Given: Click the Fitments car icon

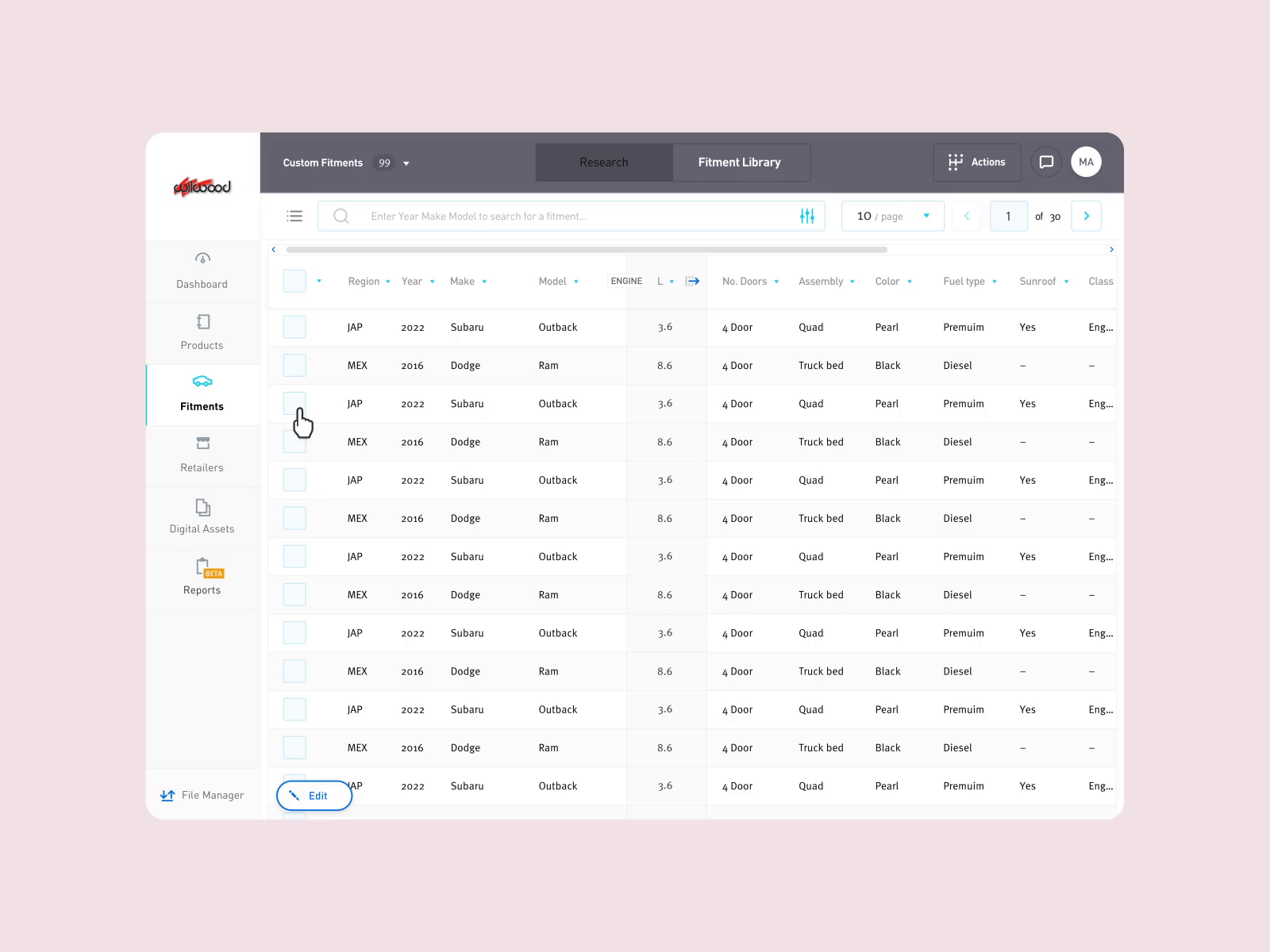Looking at the screenshot, I should click(x=202, y=382).
